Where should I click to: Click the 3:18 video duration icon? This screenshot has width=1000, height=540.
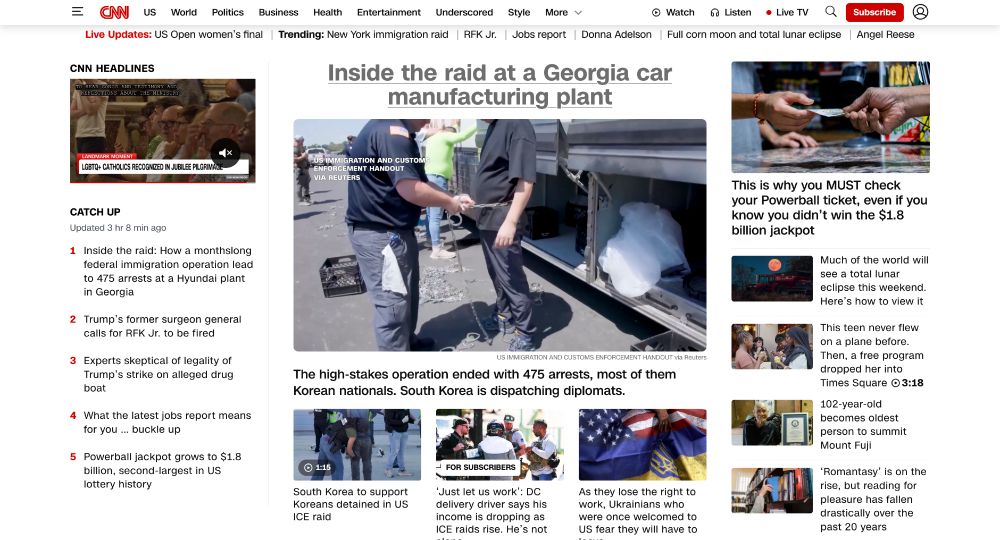pyautogui.click(x=895, y=383)
